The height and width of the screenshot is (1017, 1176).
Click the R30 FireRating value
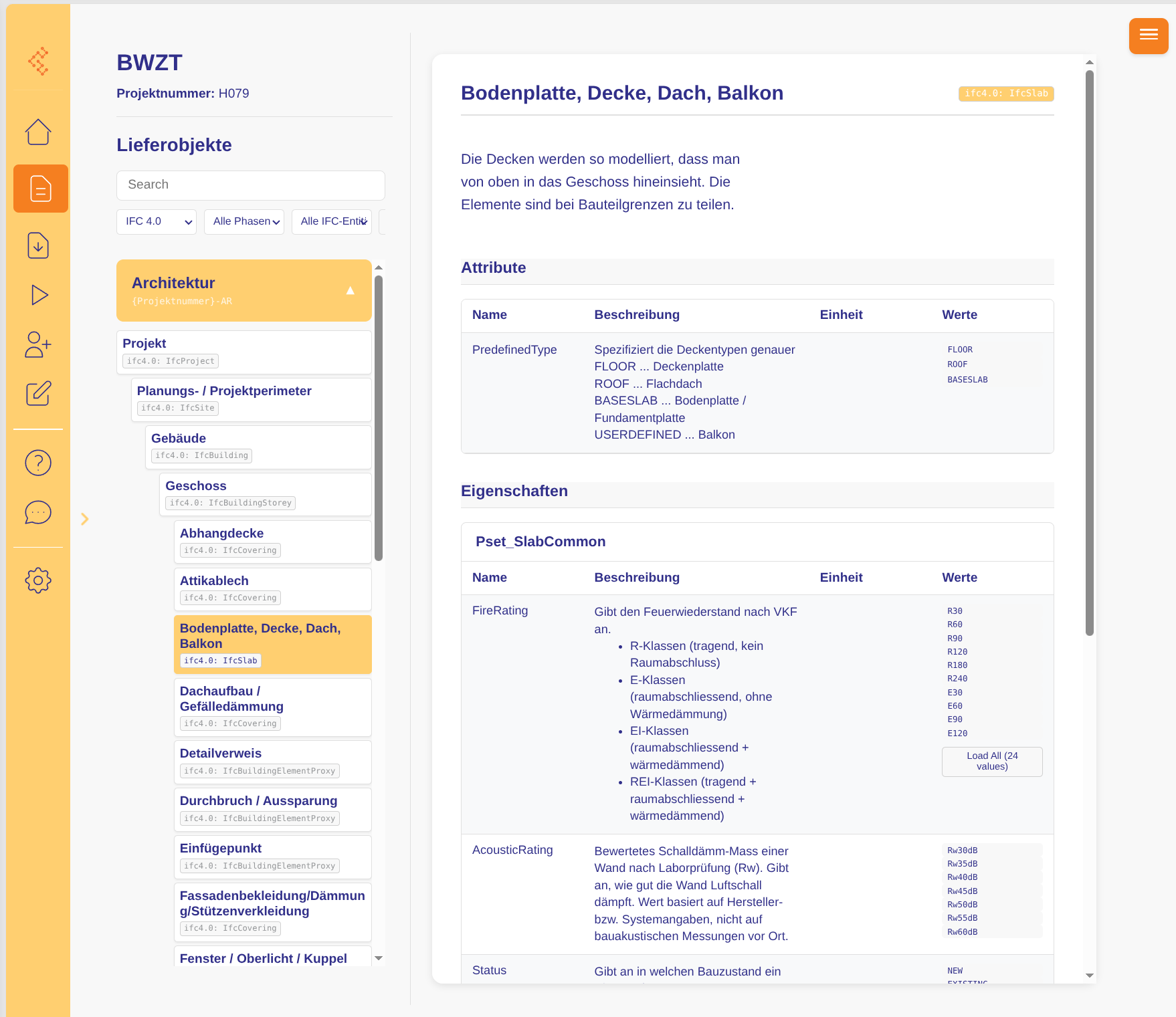[x=955, y=611]
